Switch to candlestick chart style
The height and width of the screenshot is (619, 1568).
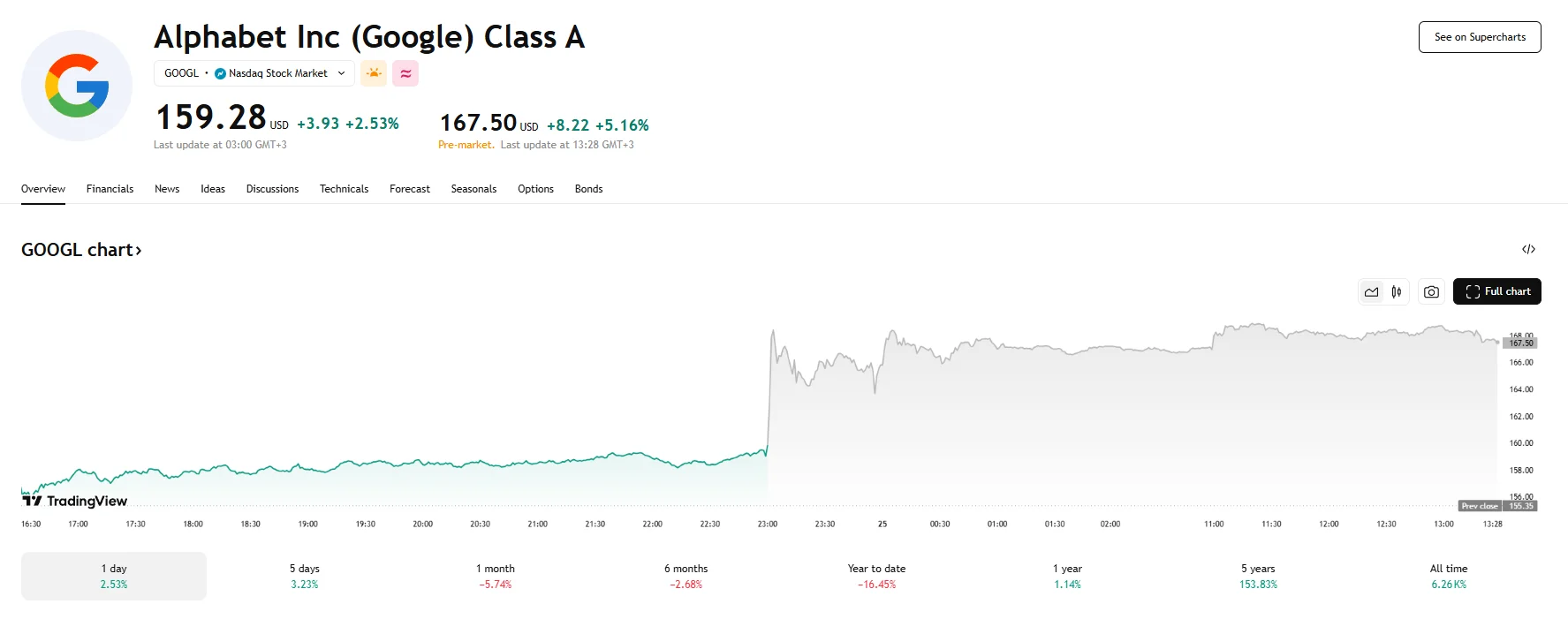click(x=1397, y=291)
